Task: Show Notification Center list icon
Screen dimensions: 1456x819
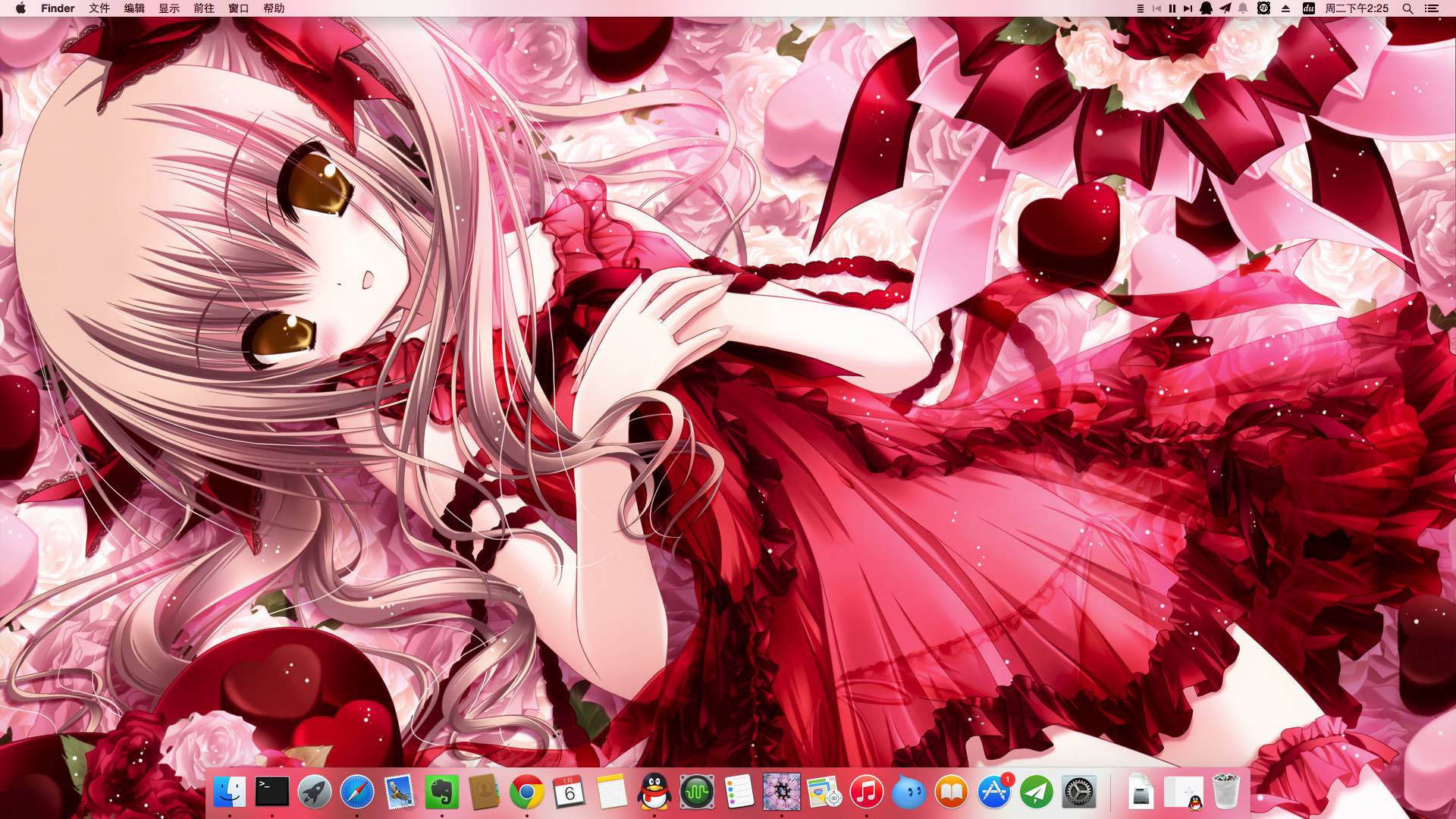Action: 1432,8
